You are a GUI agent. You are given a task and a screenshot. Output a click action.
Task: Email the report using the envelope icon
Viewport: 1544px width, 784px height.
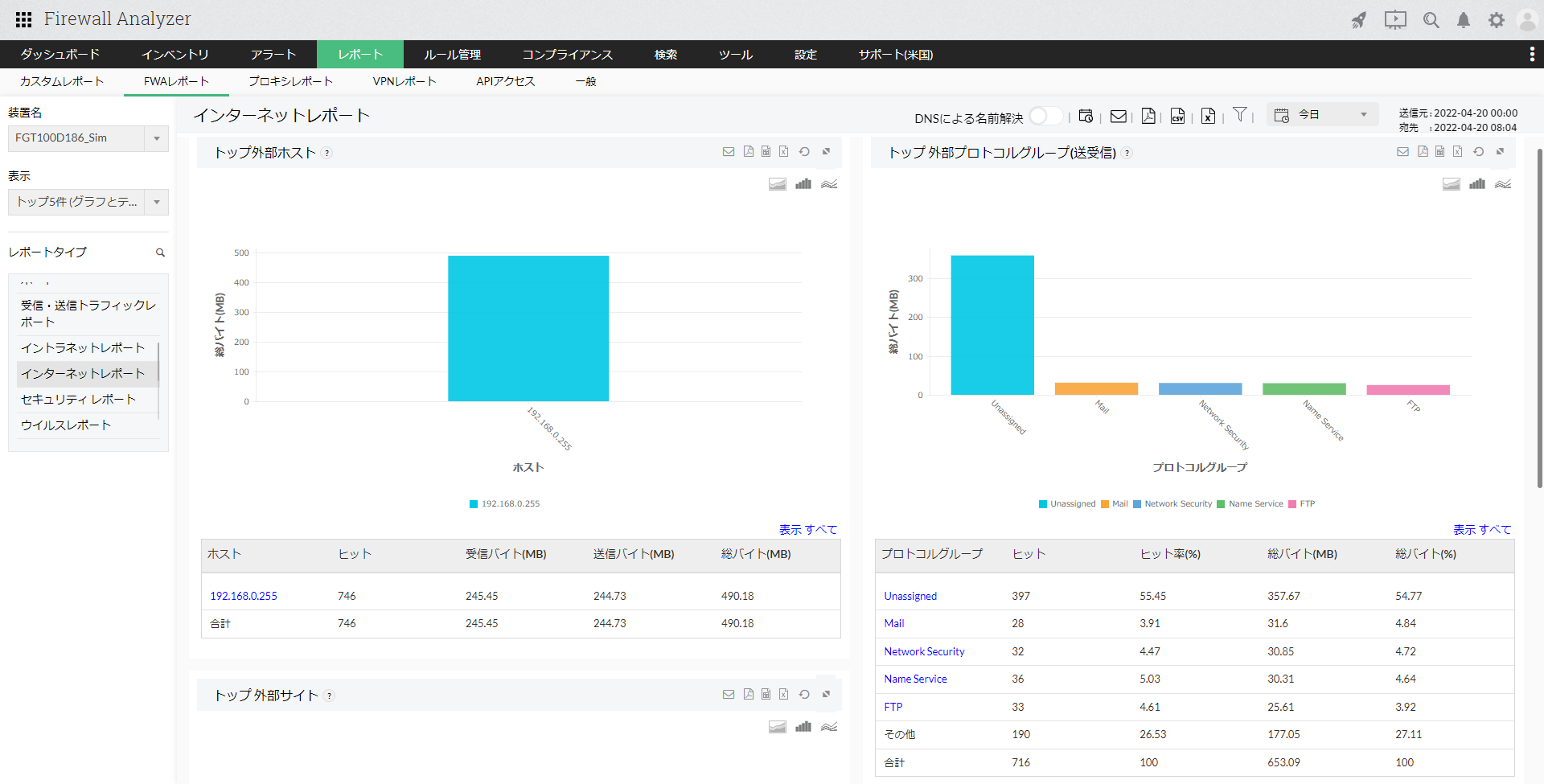(1118, 116)
